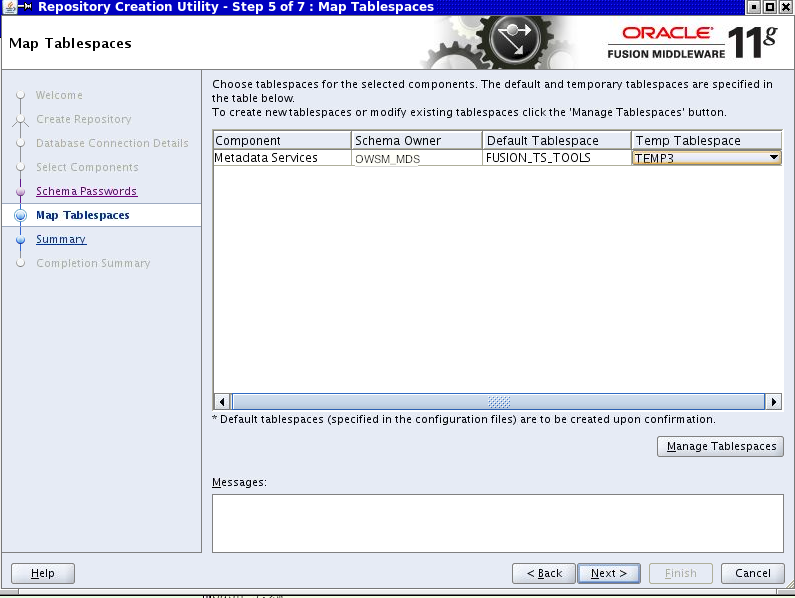The width and height of the screenshot is (795, 598).
Task: Click the right scroll arrow of table
Action: (x=773, y=402)
